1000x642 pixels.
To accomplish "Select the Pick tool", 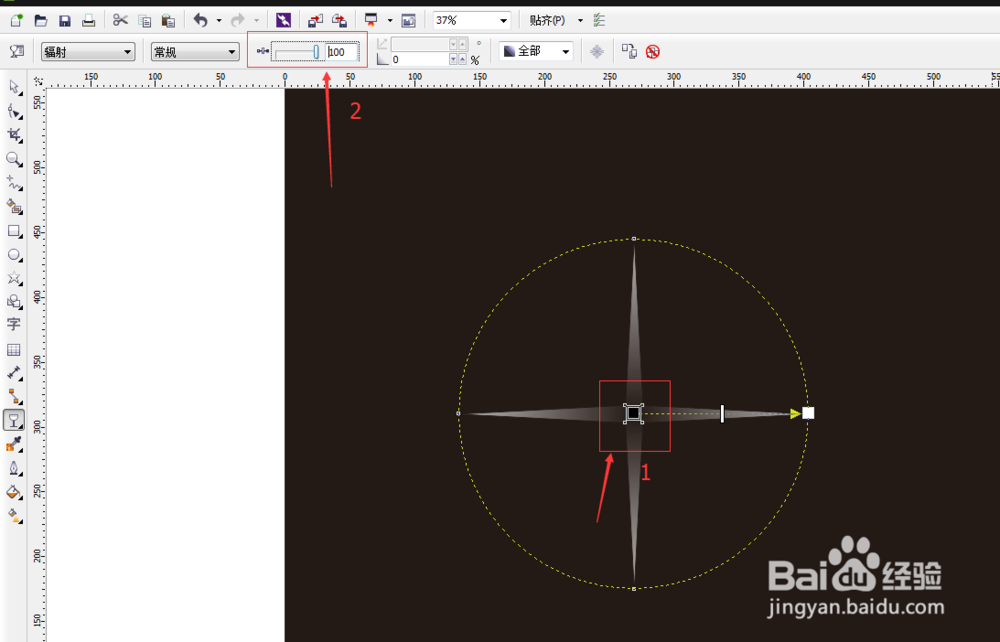I will point(14,88).
